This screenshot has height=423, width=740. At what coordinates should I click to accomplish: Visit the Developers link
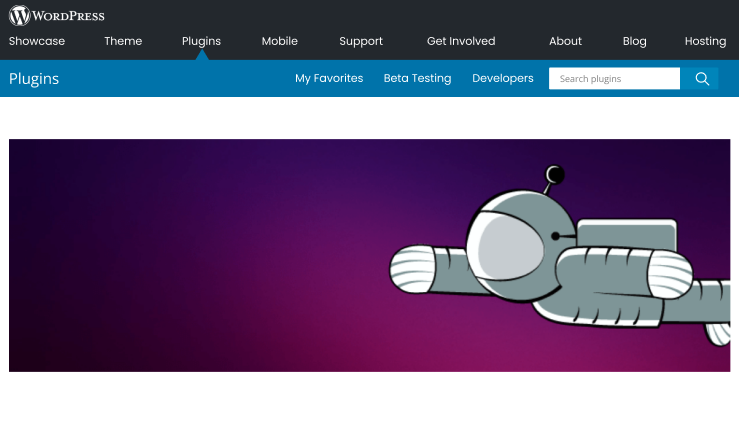point(503,78)
